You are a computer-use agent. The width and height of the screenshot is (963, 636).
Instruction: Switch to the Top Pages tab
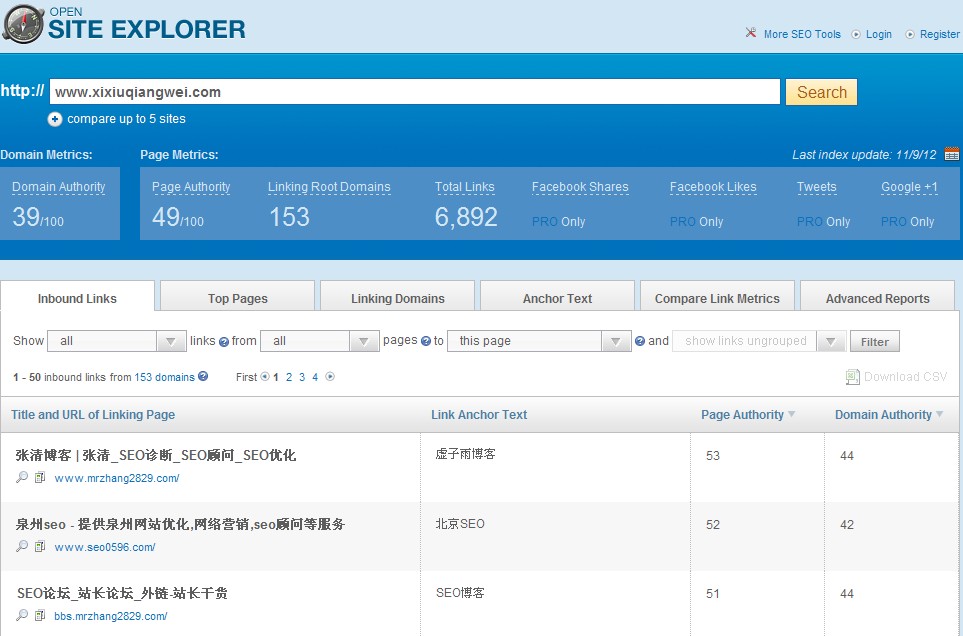237,298
